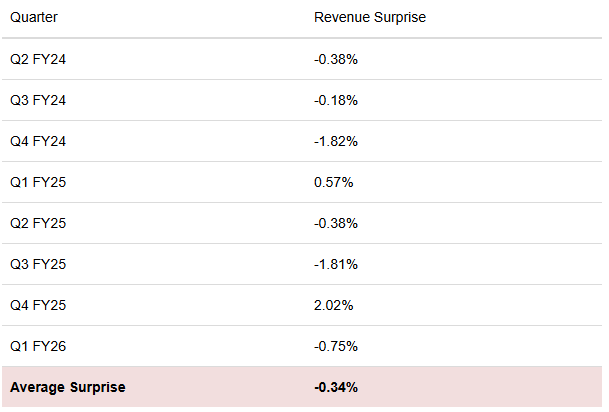Click the -0.75% revenue surprise value

[x=335, y=346]
